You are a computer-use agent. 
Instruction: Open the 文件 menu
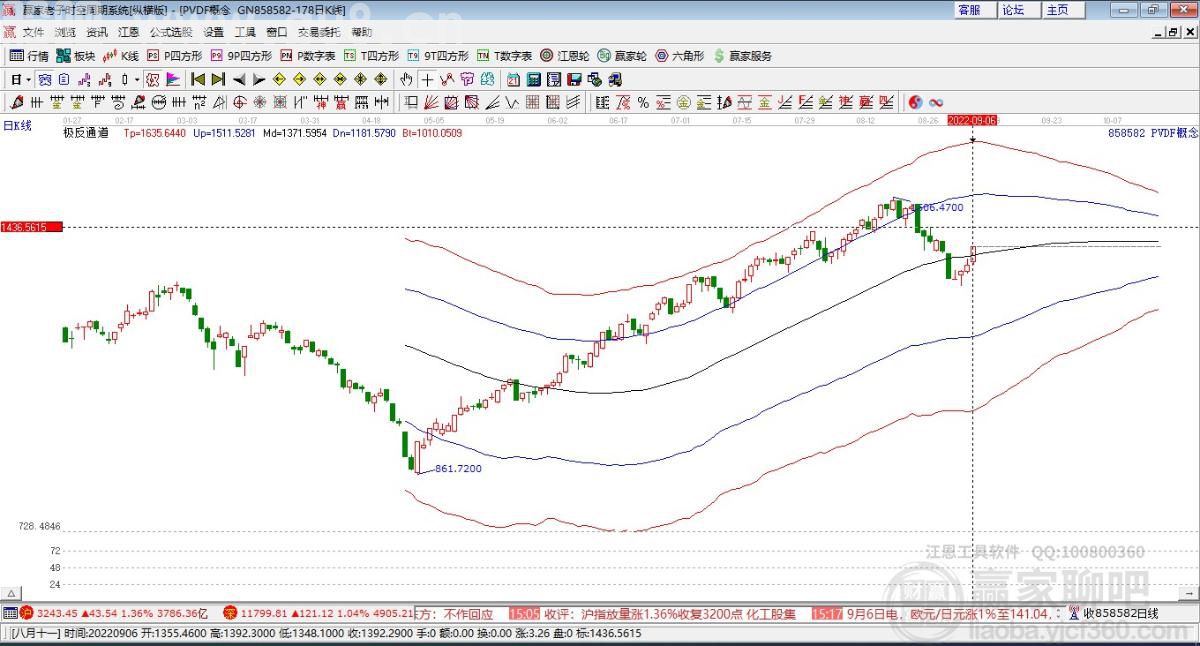coord(33,32)
